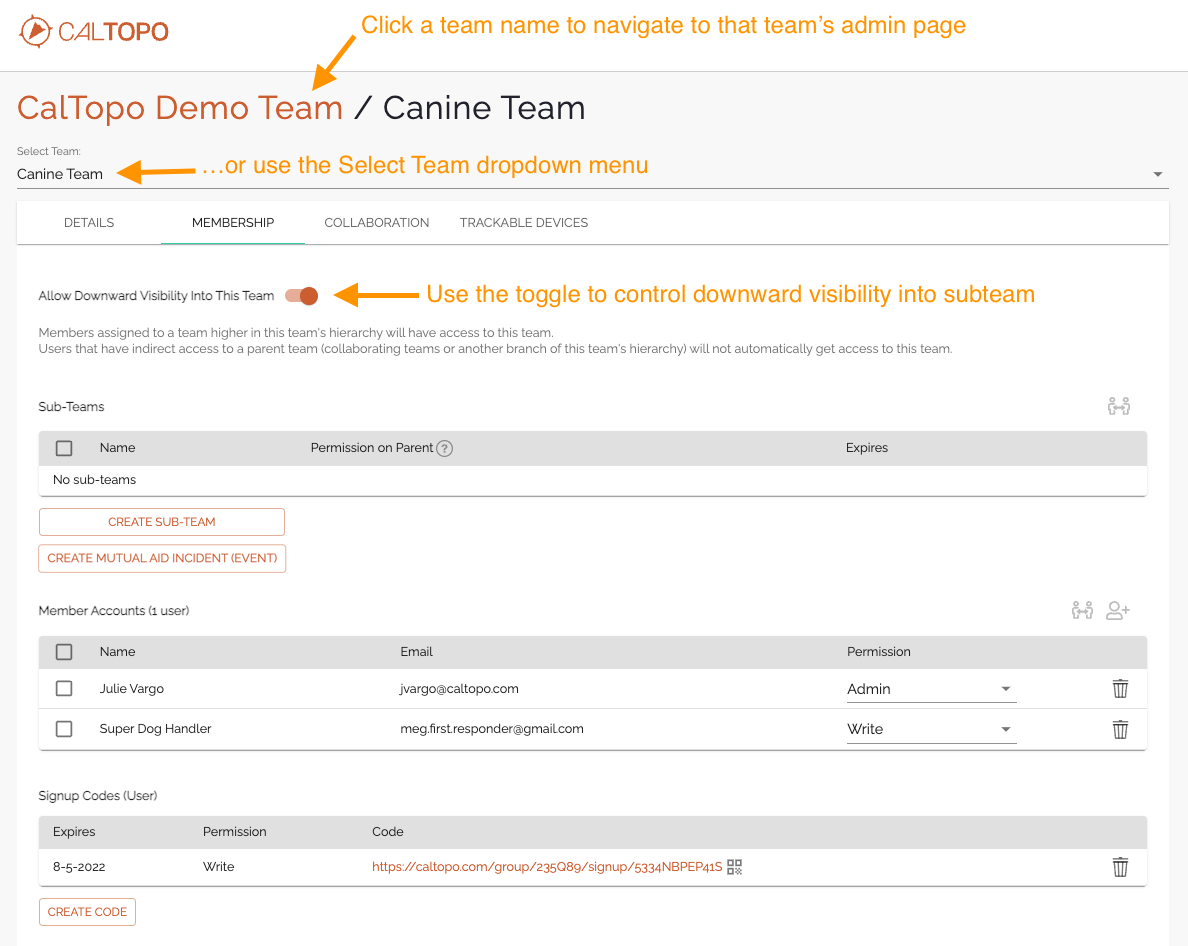Switch to the Collaboration tab
This screenshot has height=946, width=1188.
coord(377,223)
